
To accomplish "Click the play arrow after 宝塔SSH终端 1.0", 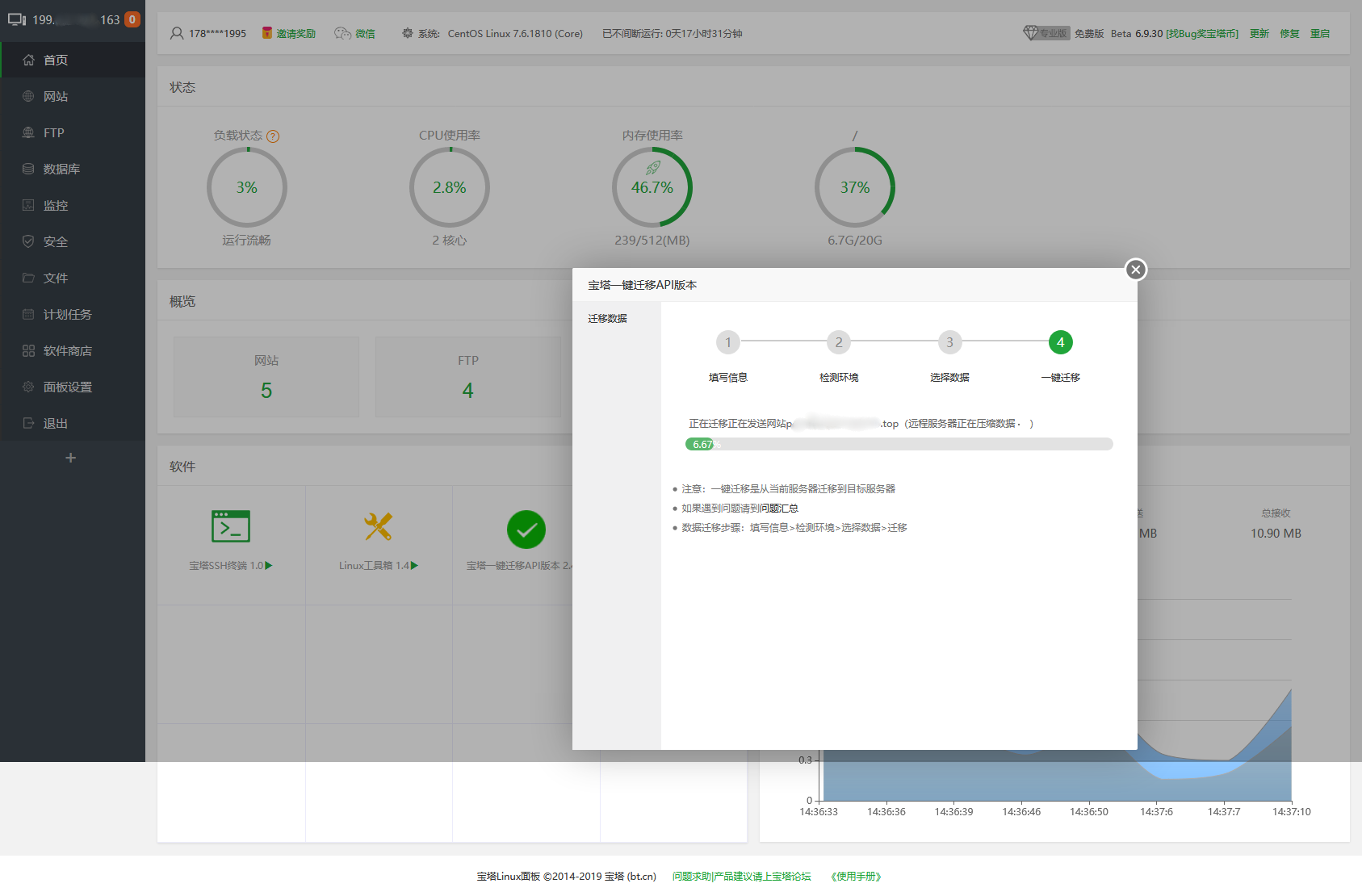I will pyautogui.click(x=269, y=566).
